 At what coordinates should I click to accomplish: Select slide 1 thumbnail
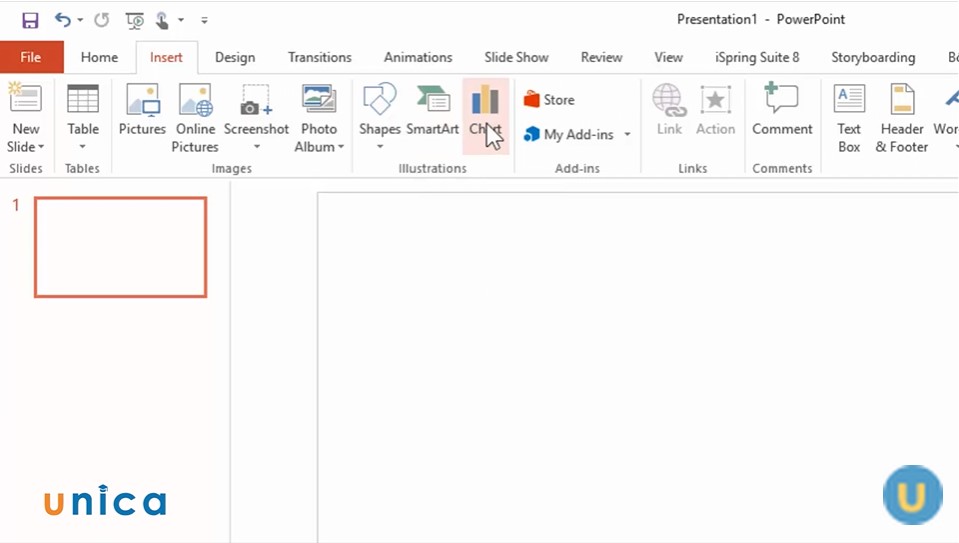(x=120, y=247)
